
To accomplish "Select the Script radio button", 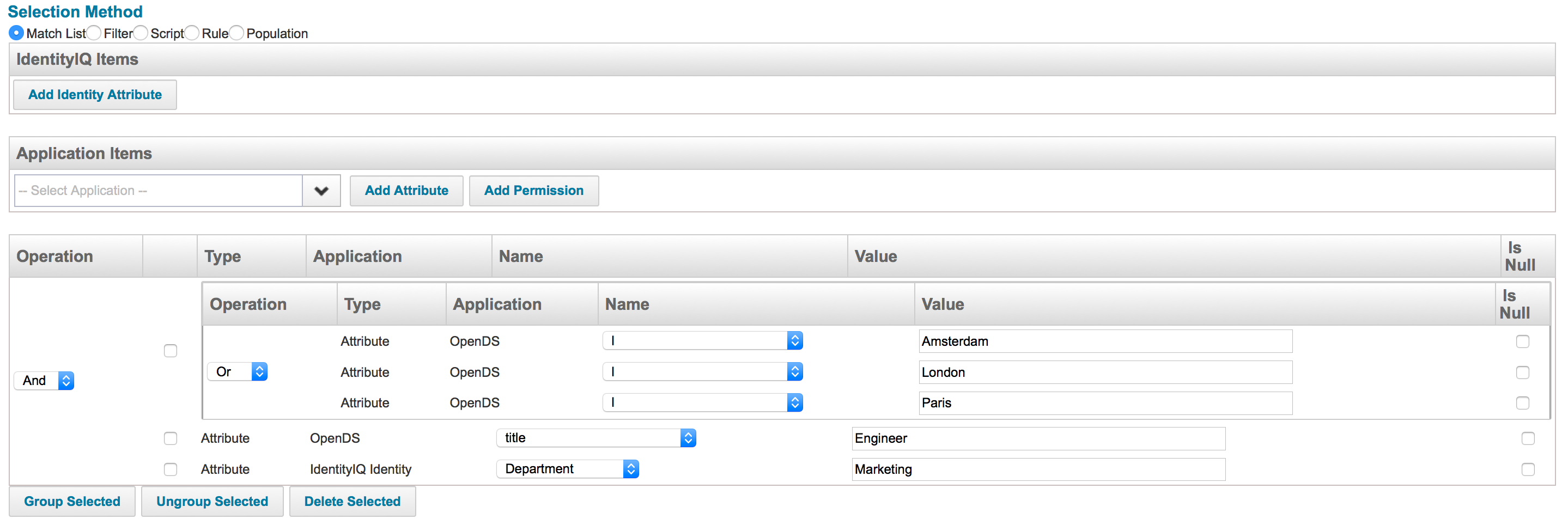I will (x=141, y=33).
